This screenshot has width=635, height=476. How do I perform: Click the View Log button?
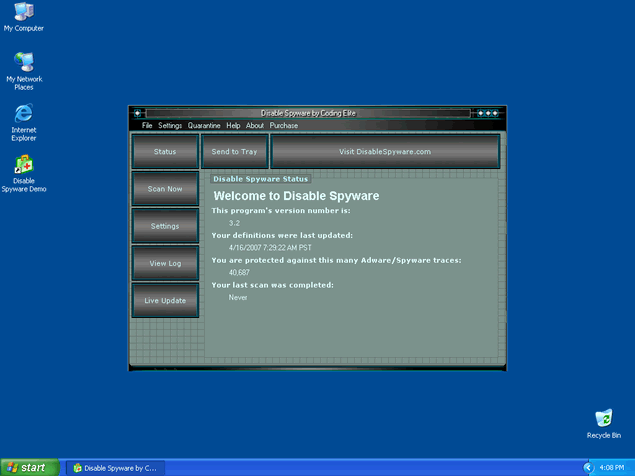[x=165, y=263]
